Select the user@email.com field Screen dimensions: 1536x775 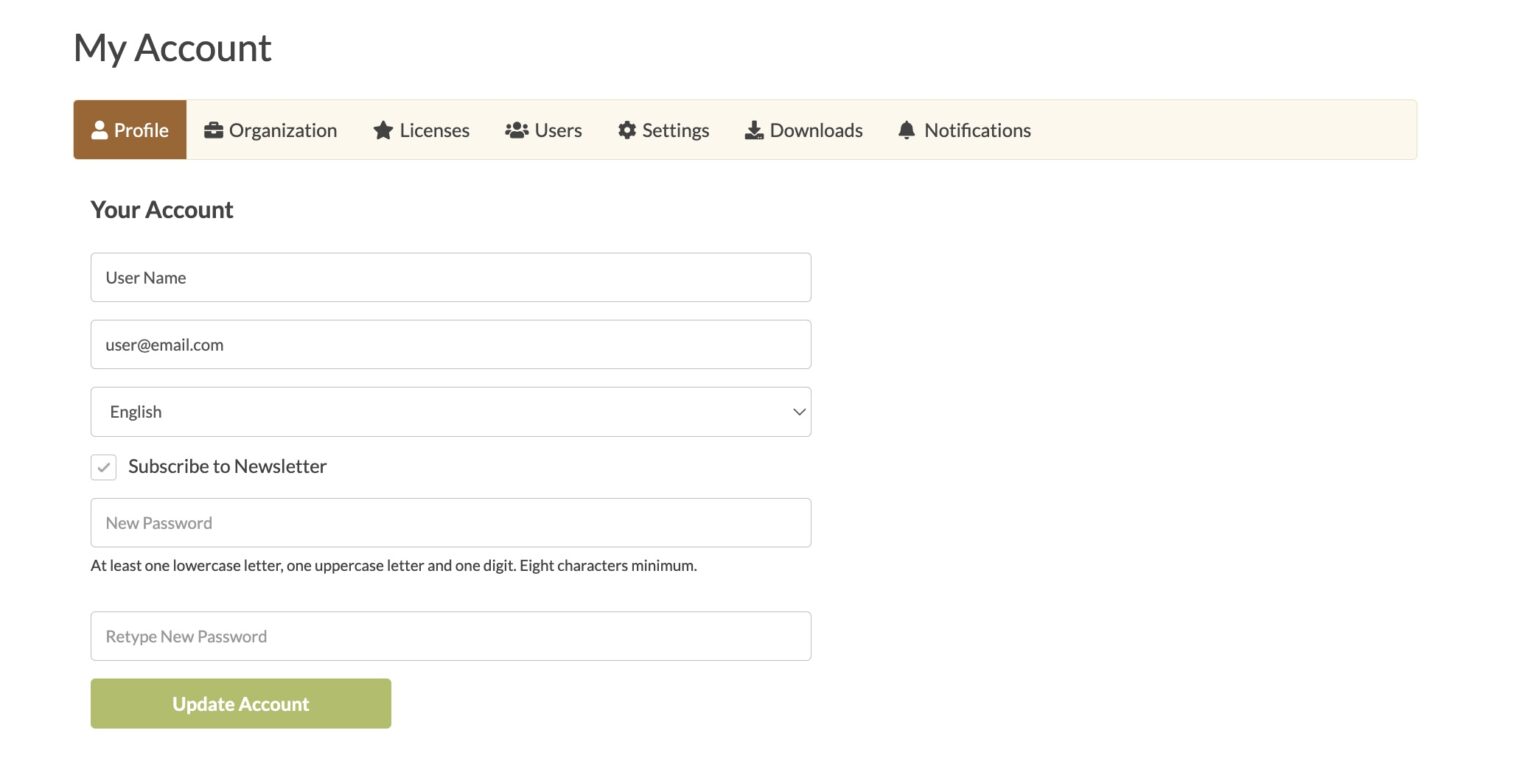[450, 344]
